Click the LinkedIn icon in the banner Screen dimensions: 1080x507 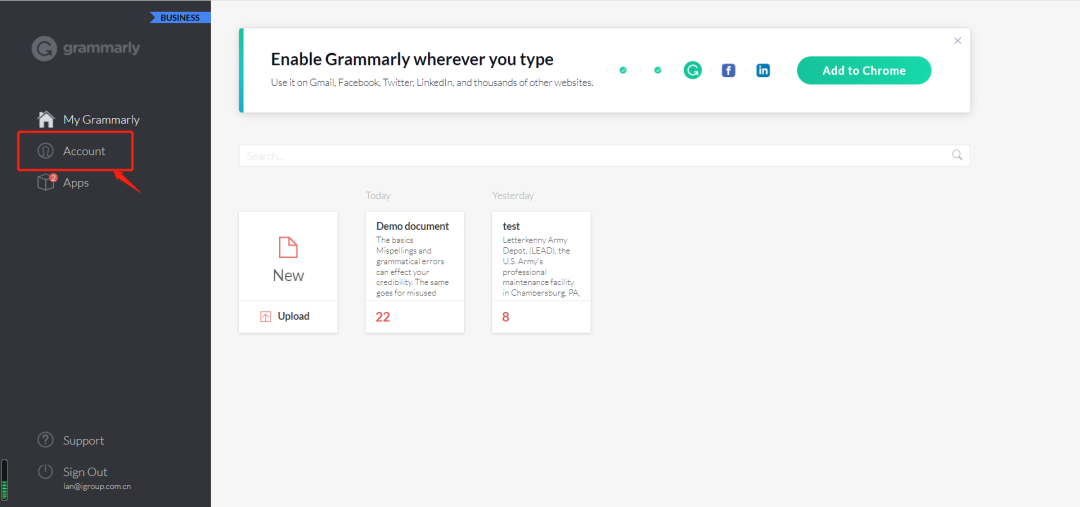click(x=763, y=71)
